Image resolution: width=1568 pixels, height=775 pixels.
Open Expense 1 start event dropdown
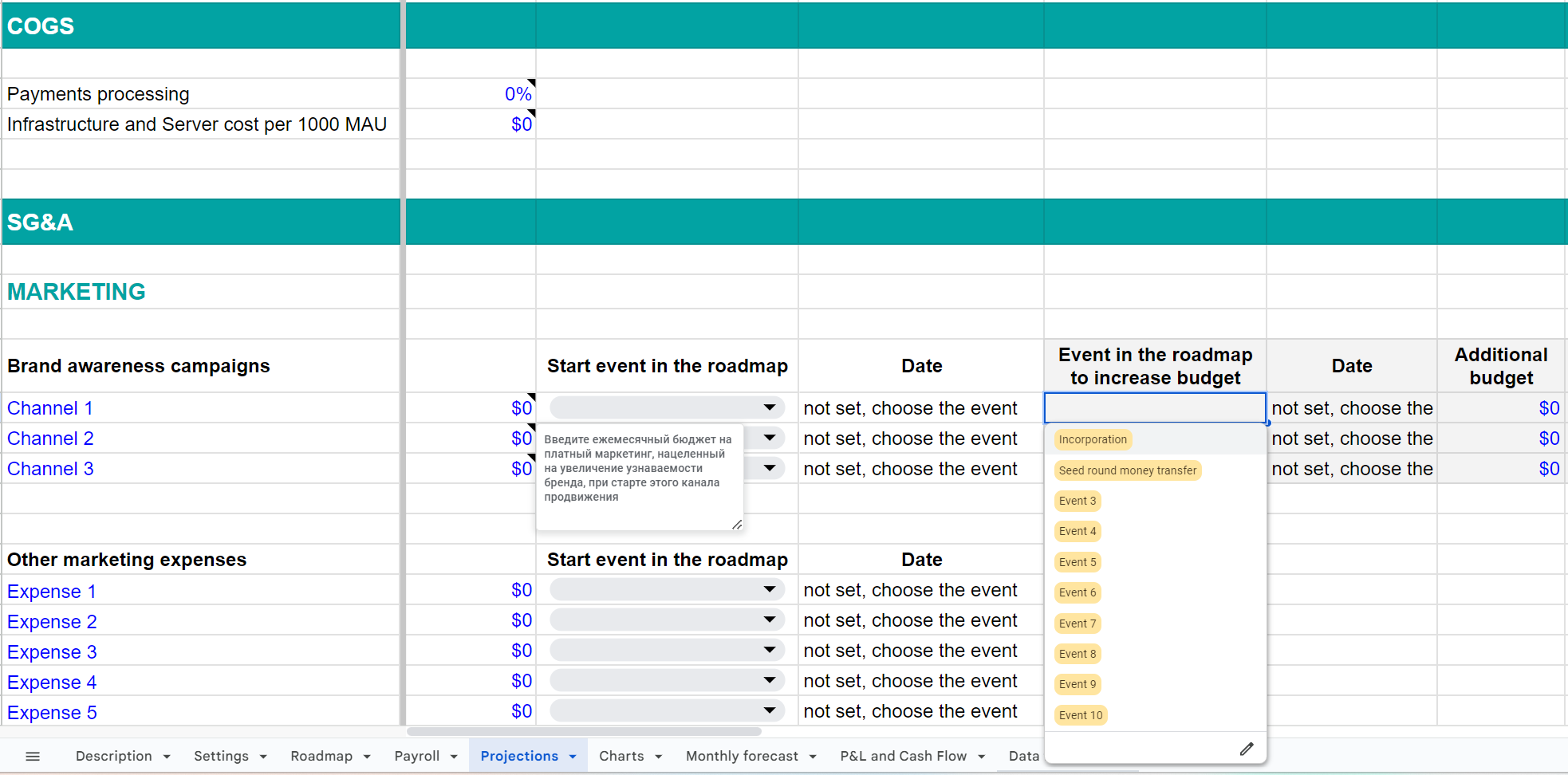click(668, 590)
